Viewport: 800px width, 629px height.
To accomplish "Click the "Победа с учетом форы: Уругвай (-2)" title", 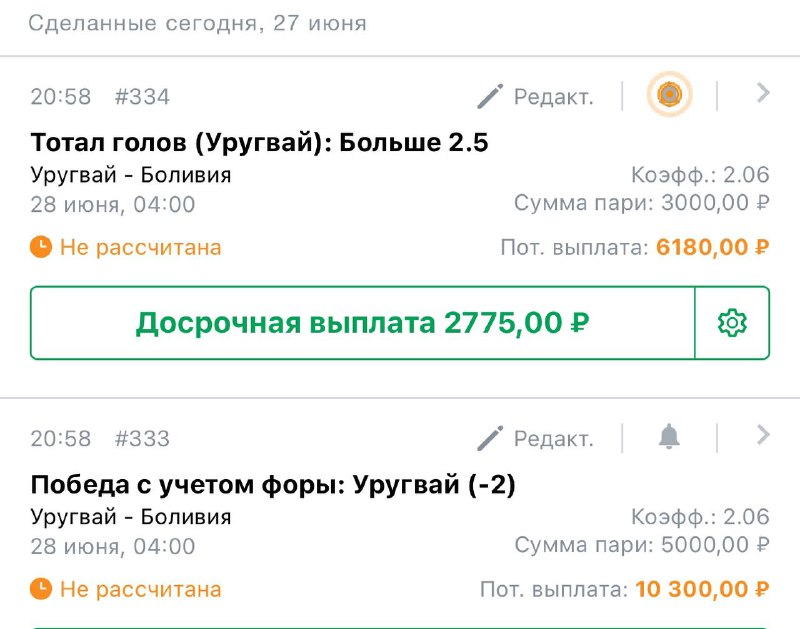I will pos(270,485).
